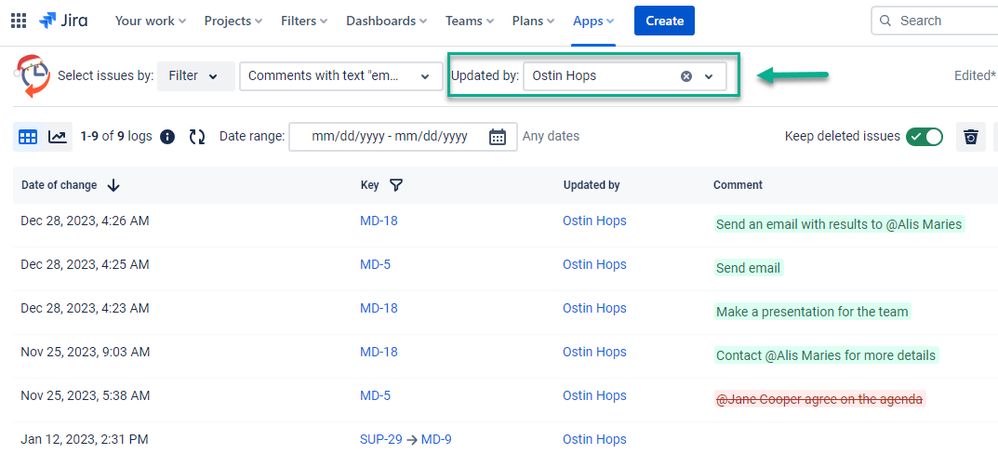998x455 pixels.
Task: Open the Dashboards menu
Action: click(386, 21)
